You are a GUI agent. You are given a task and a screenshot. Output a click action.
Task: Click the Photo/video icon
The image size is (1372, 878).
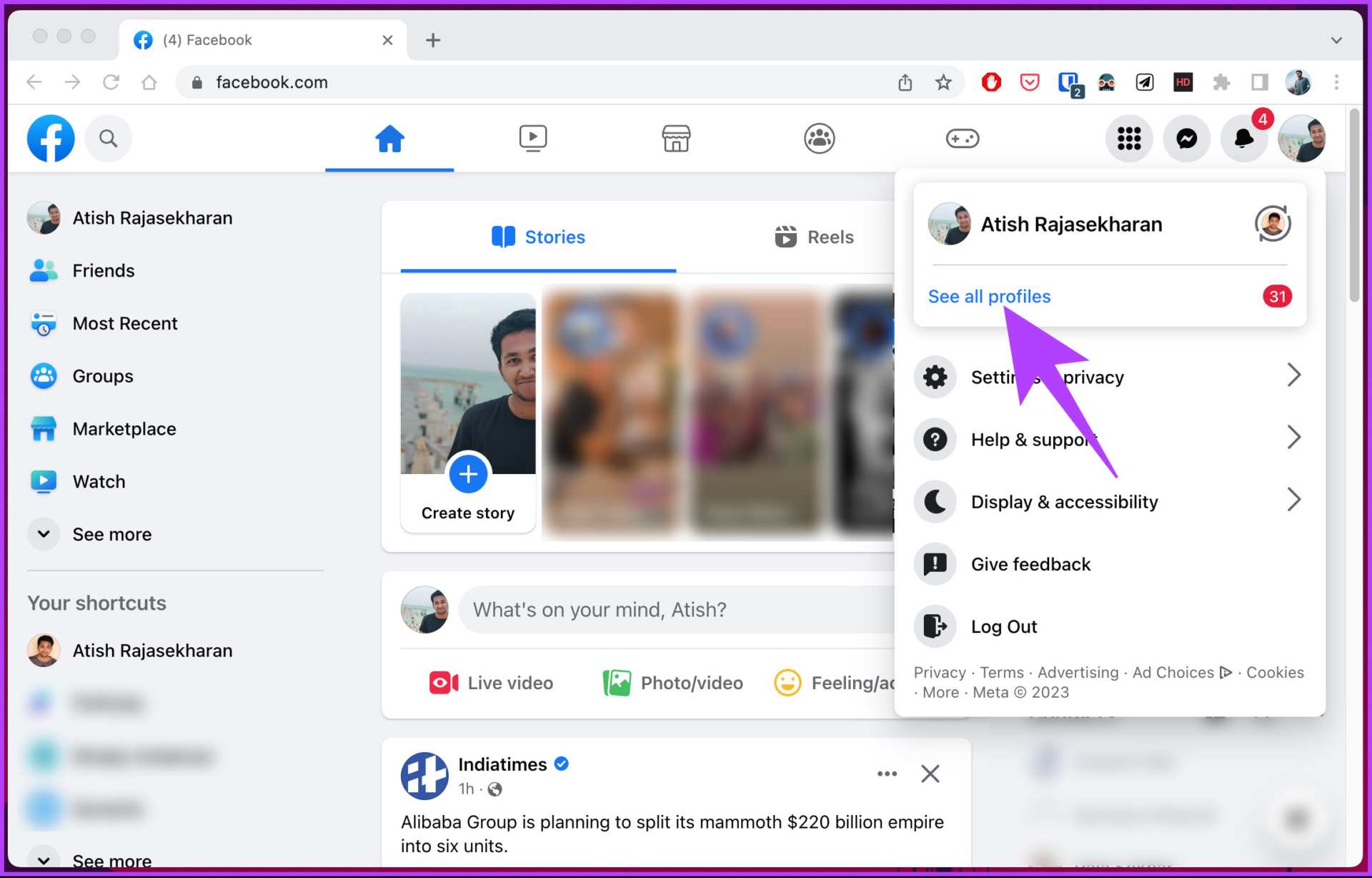pos(617,682)
